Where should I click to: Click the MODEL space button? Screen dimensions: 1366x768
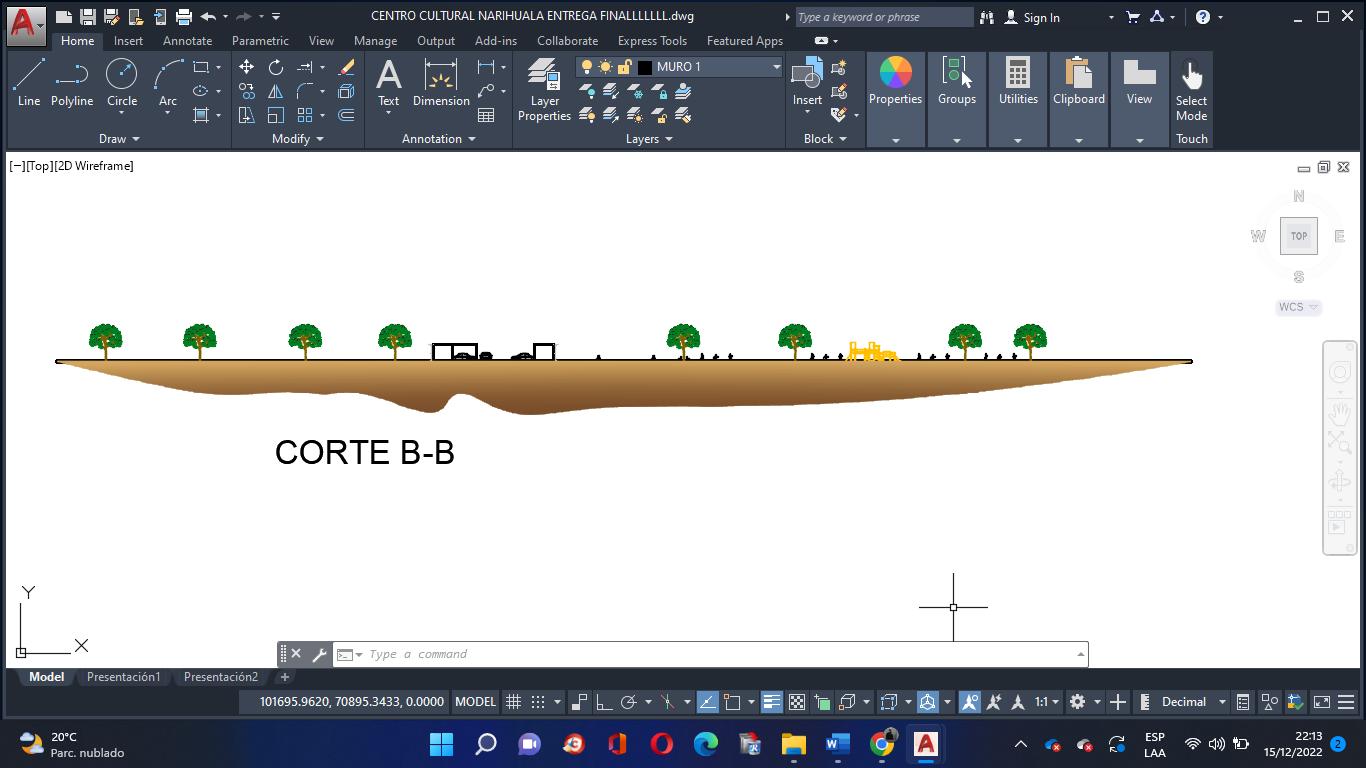click(475, 702)
